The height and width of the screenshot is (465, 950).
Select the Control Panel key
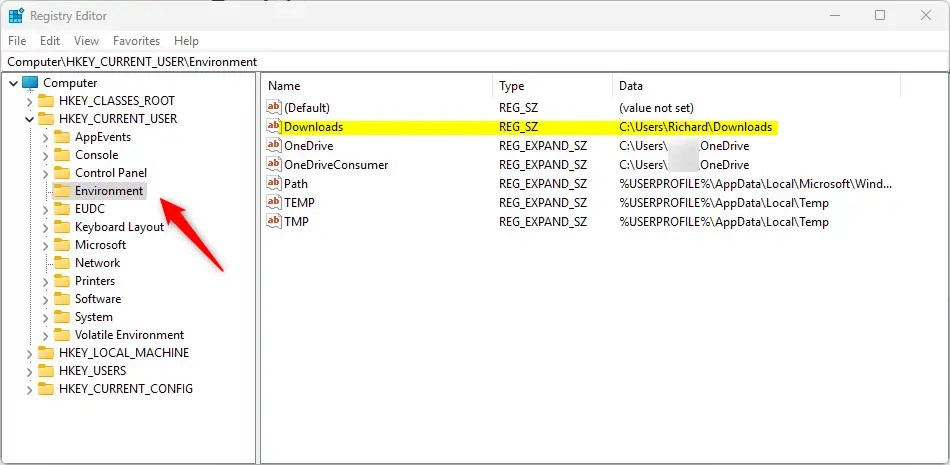click(110, 173)
